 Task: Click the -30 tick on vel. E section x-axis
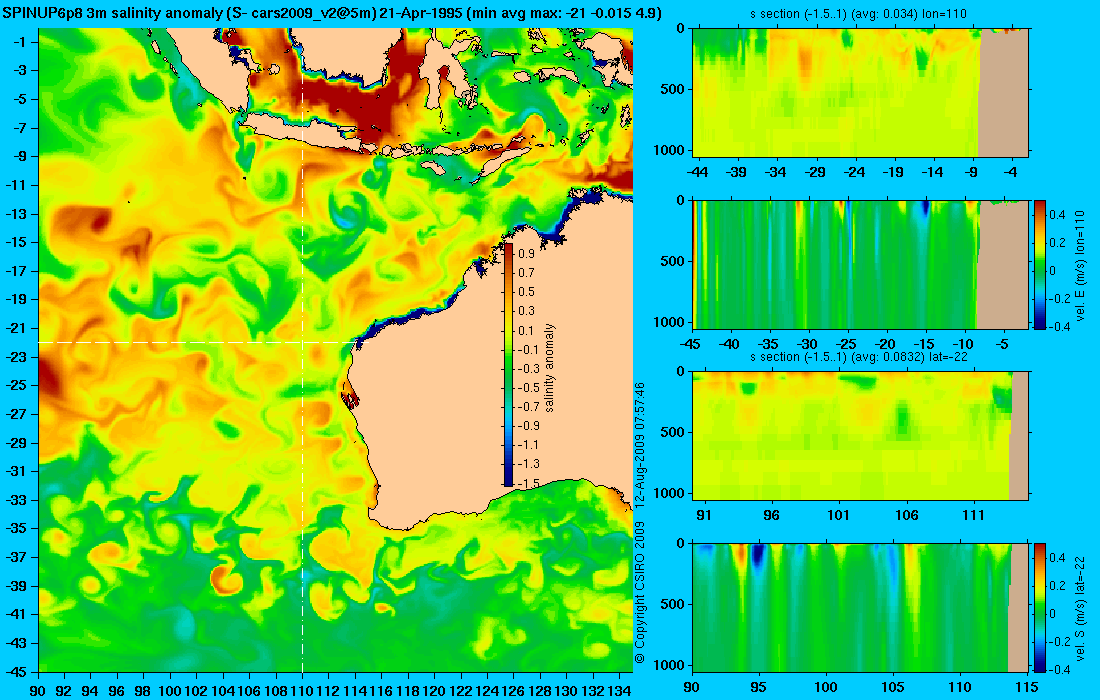(x=808, y=344)
